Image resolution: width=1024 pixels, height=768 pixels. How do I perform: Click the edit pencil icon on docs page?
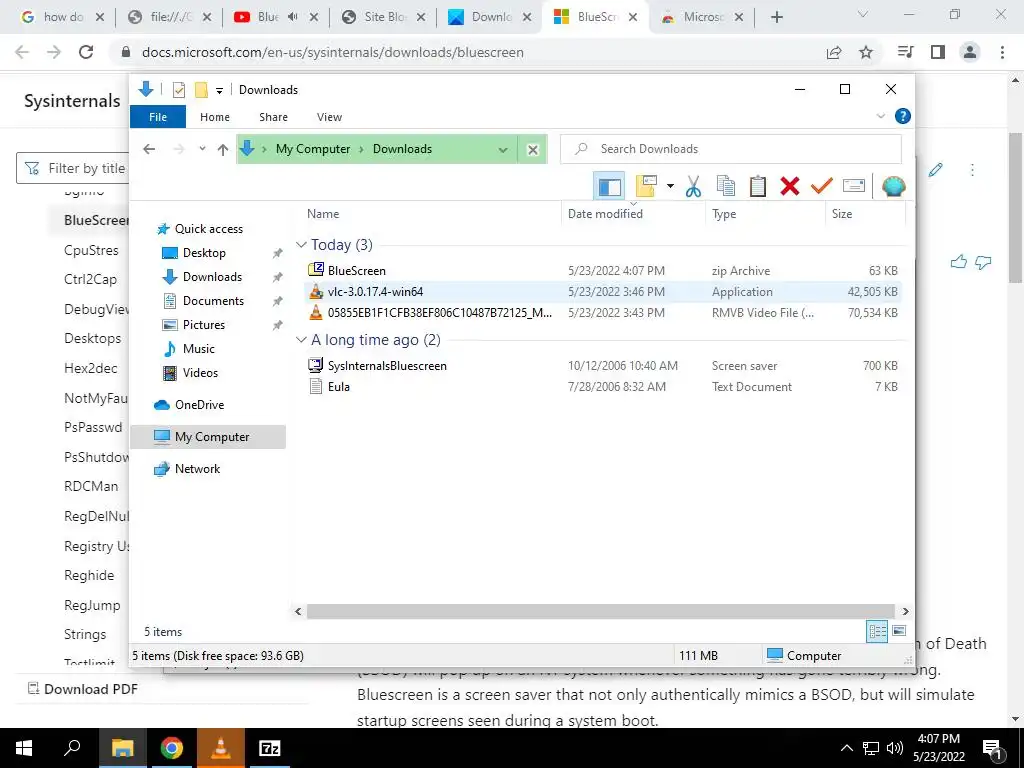(935, 170)
